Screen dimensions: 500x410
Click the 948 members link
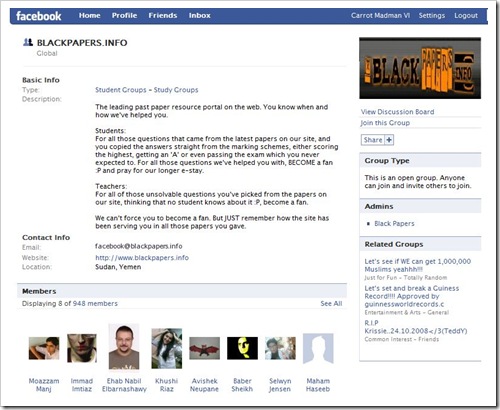pos(95,303)
